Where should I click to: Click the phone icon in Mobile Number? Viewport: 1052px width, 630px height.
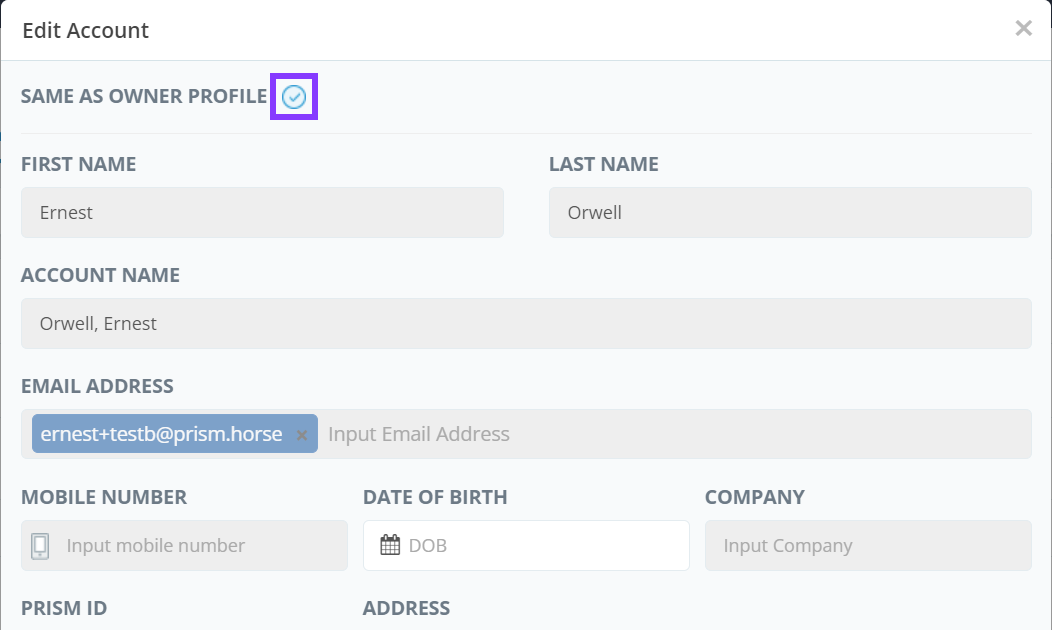pos(40,546)
